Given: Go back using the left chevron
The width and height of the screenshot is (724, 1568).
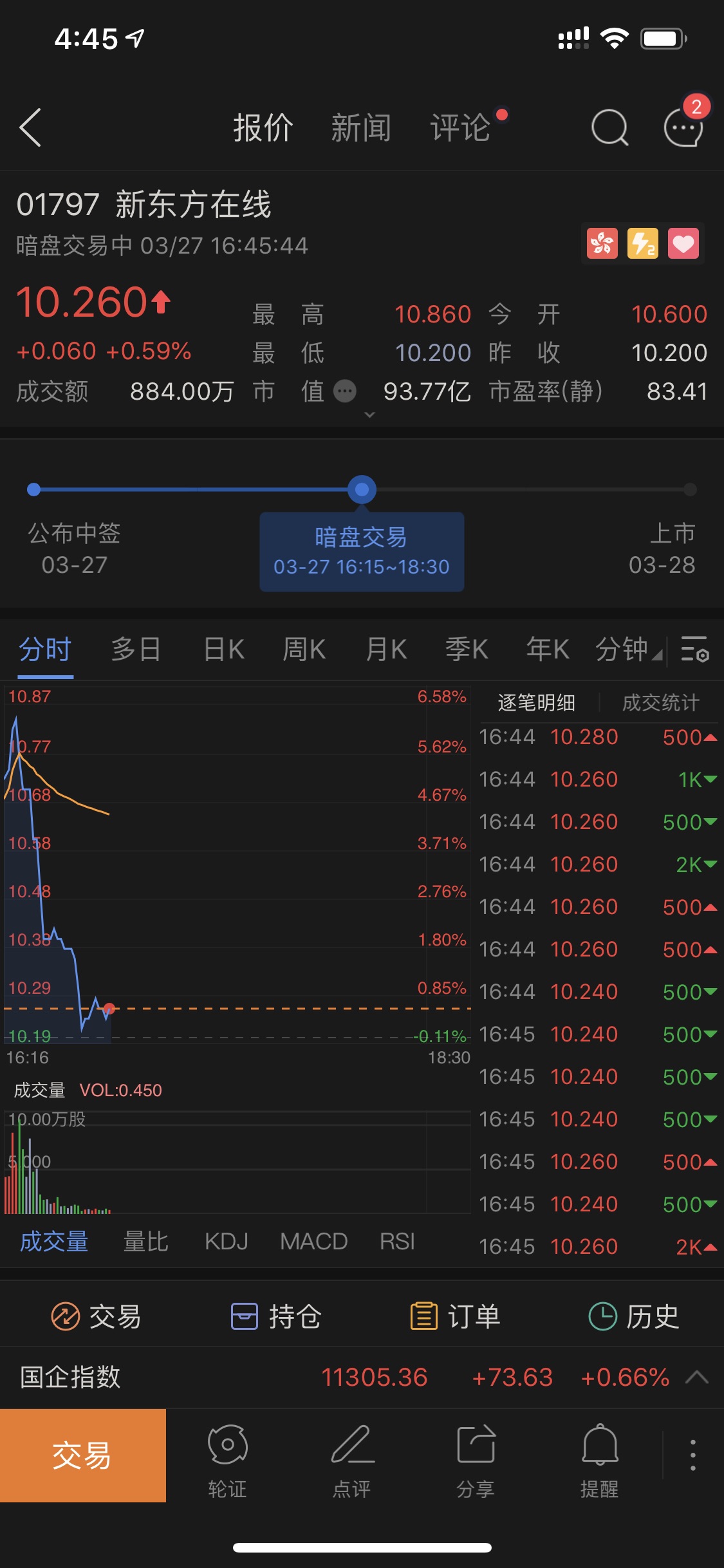Looking at the screenshot, I should coord(30,127).
